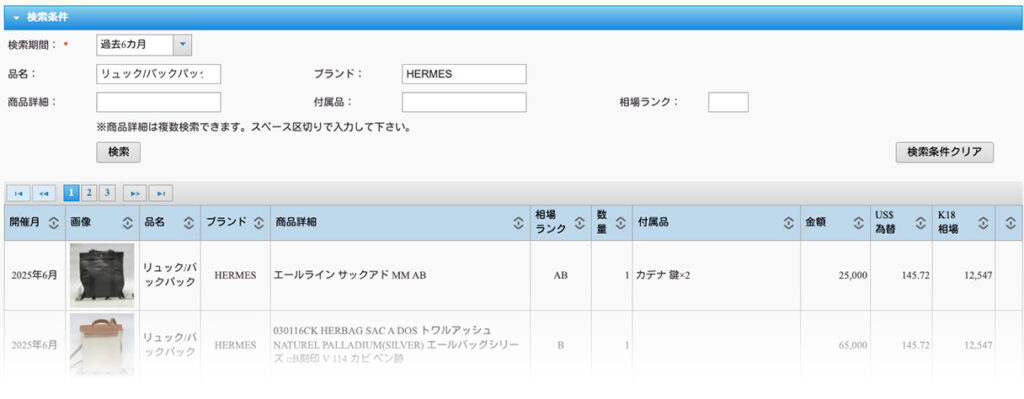Sort by 付属品 column arrows

(789, 223)
